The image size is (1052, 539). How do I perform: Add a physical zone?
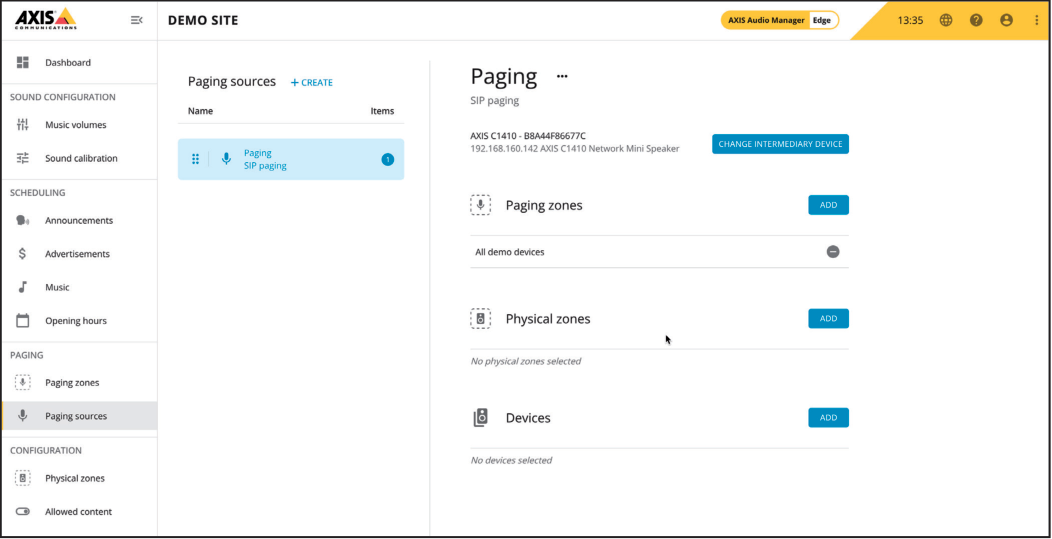pos(829,318)
